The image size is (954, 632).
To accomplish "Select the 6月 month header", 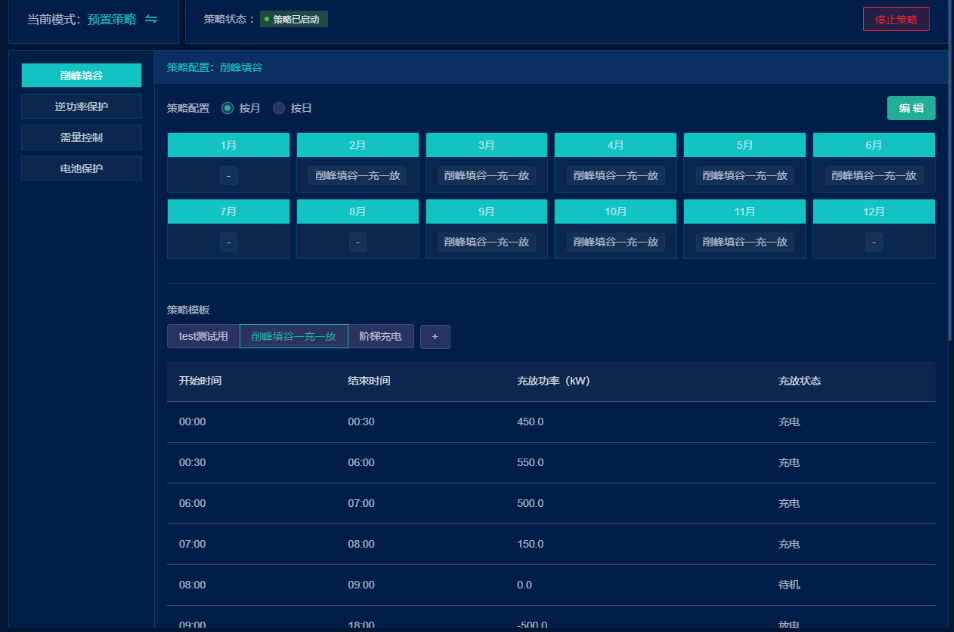I will click(x=874, y=145).
